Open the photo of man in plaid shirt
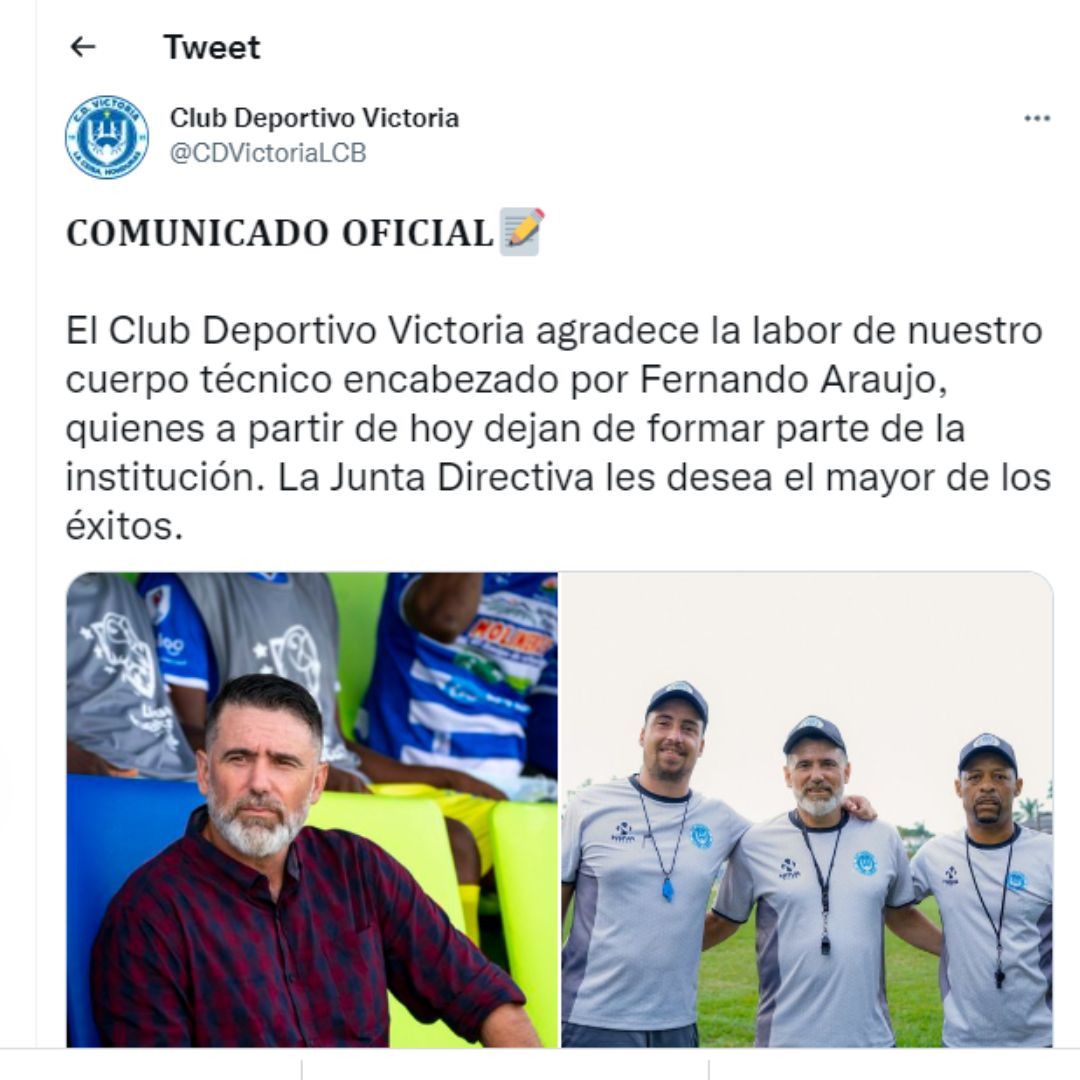This screenshot has height=1080, width=1080. pos(312,809)
